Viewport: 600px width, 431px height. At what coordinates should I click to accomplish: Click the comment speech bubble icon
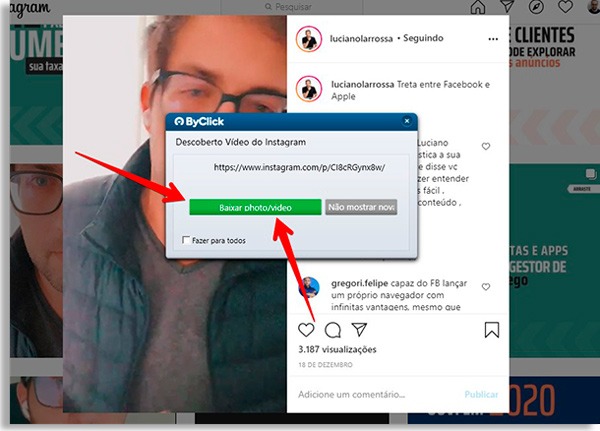[x=333, y=329]
